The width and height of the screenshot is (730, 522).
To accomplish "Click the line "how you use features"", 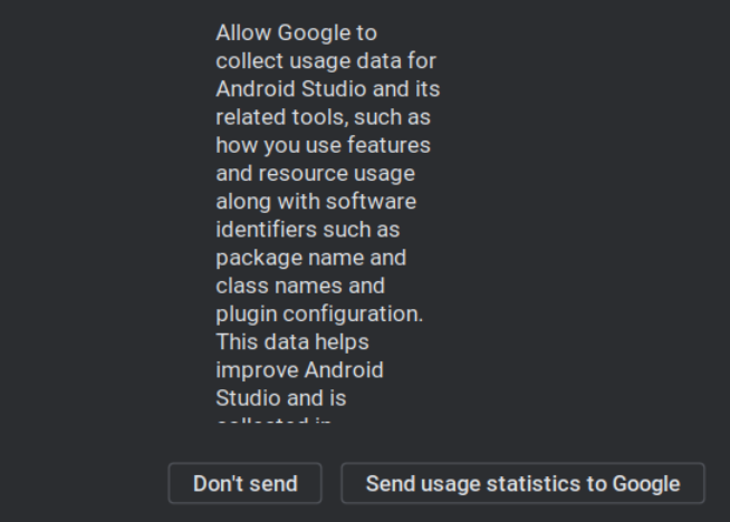I will 323,145.
